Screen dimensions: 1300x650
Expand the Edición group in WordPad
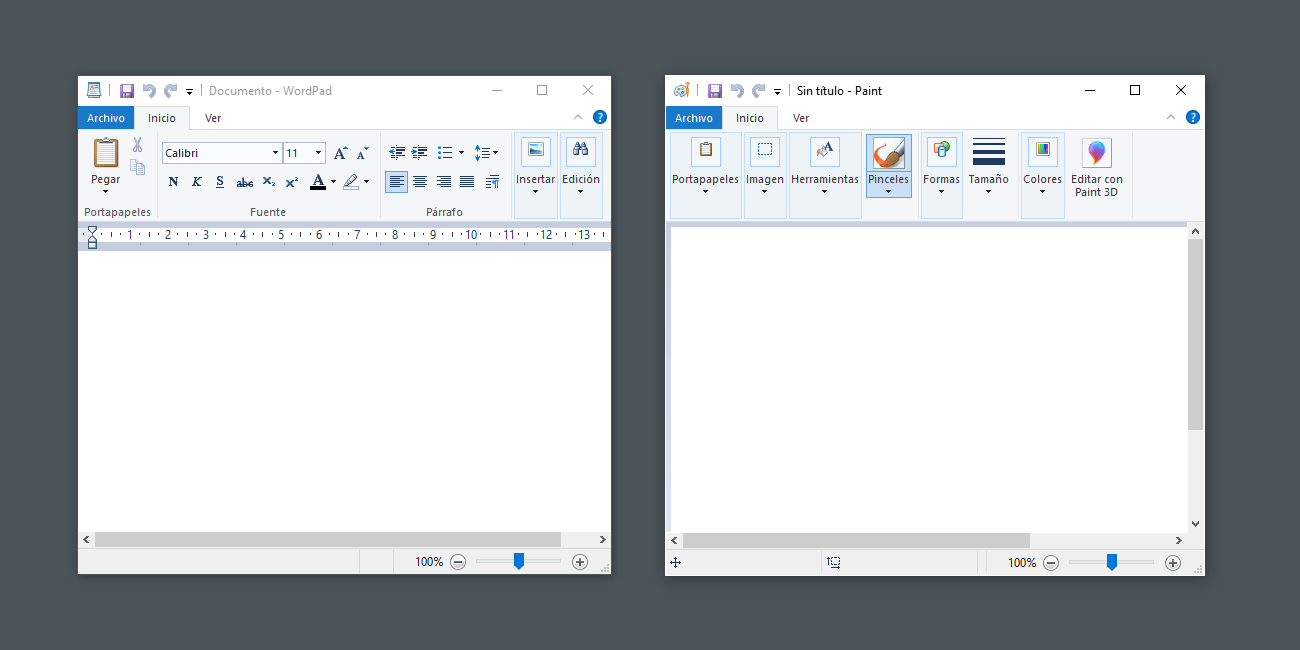tap(581, 176)
